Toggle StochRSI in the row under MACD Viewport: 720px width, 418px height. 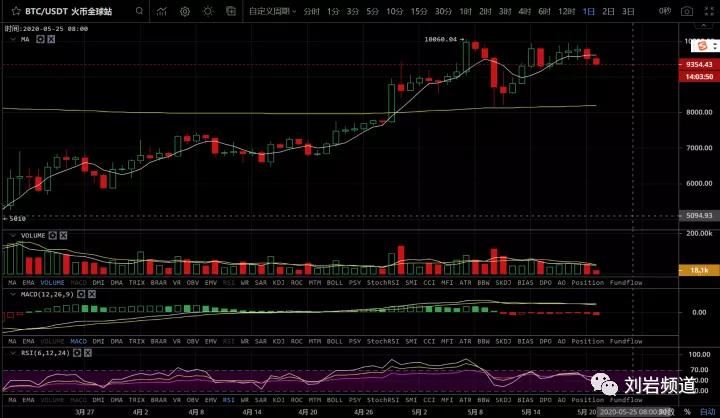pyautogui.click(x=383, y=341)
